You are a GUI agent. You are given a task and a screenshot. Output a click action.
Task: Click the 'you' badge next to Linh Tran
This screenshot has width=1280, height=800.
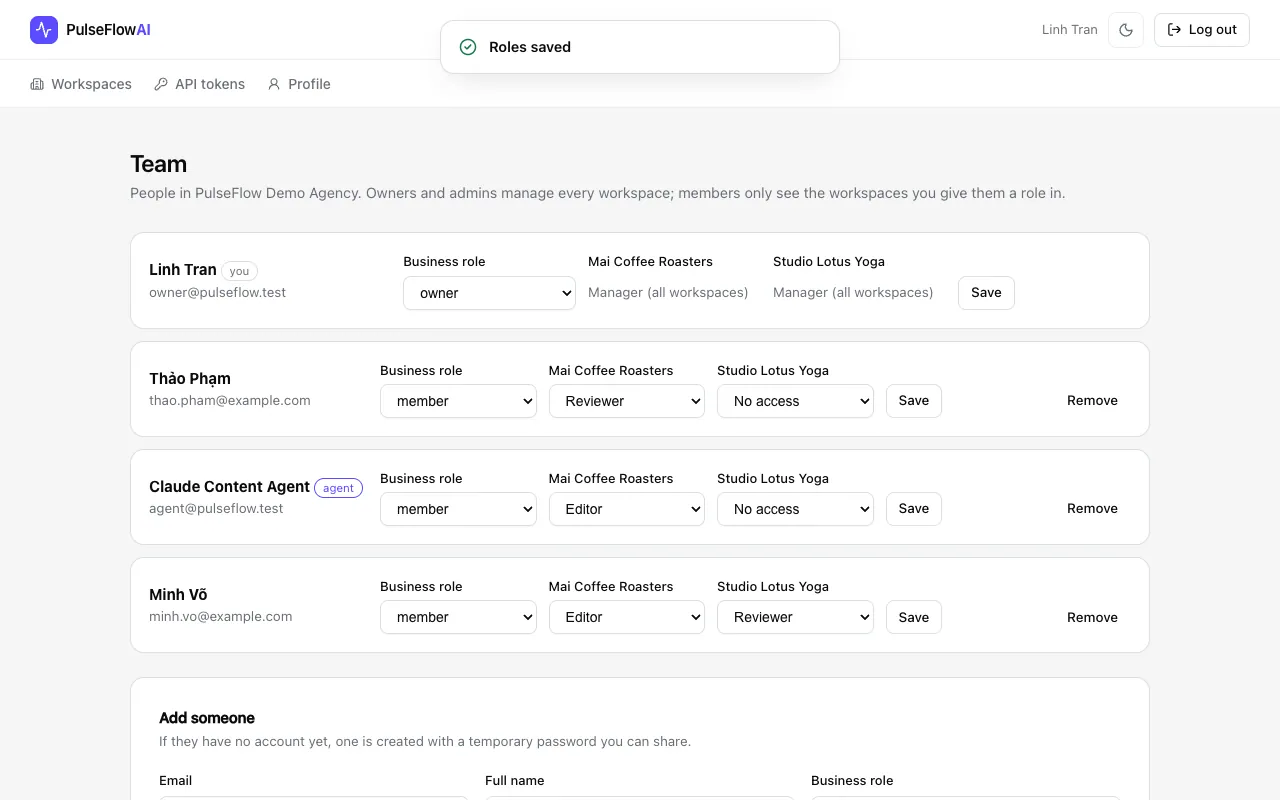pos(239,271)
